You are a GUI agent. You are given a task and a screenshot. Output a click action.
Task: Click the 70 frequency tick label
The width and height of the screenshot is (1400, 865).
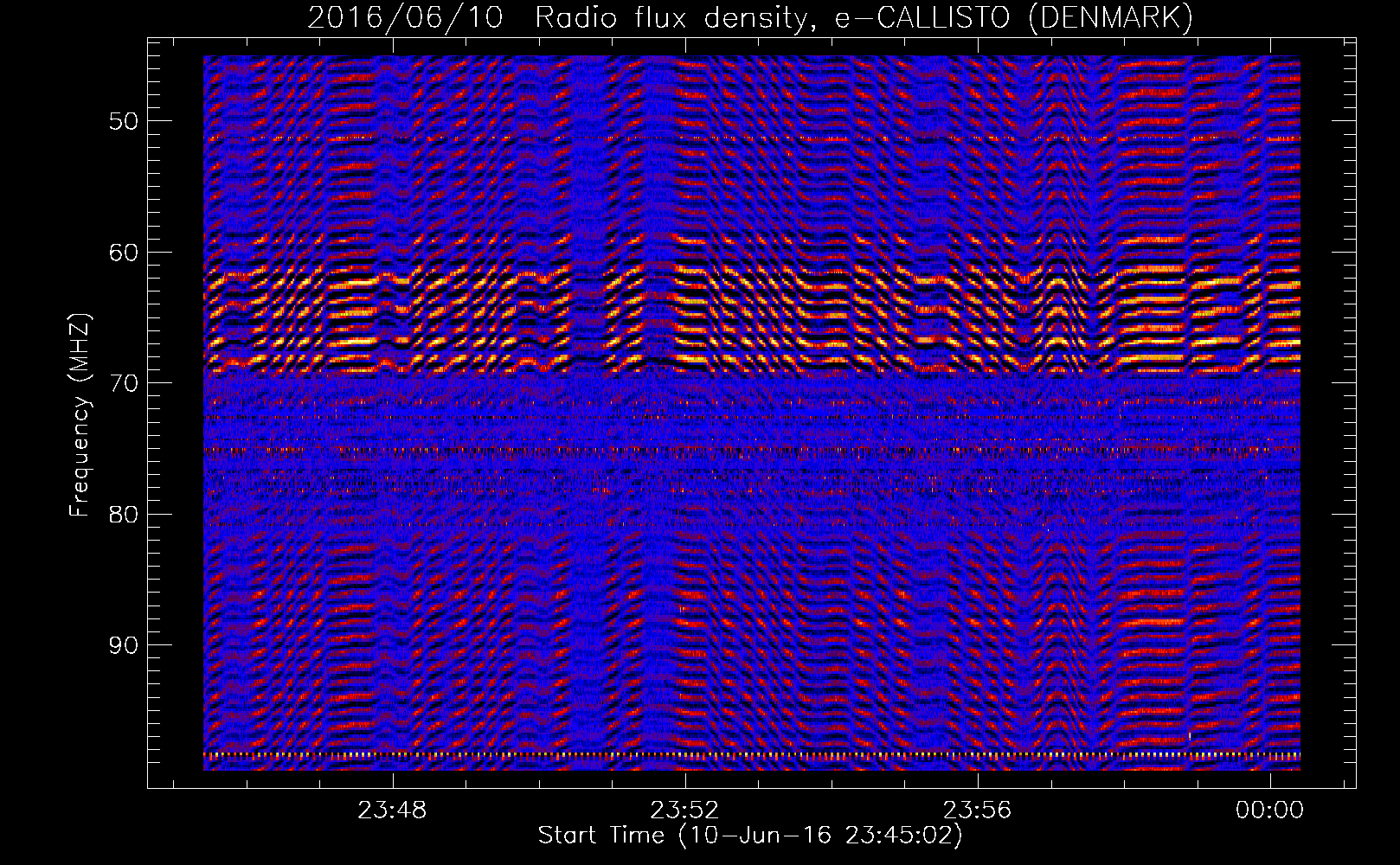tap(124, 383)
